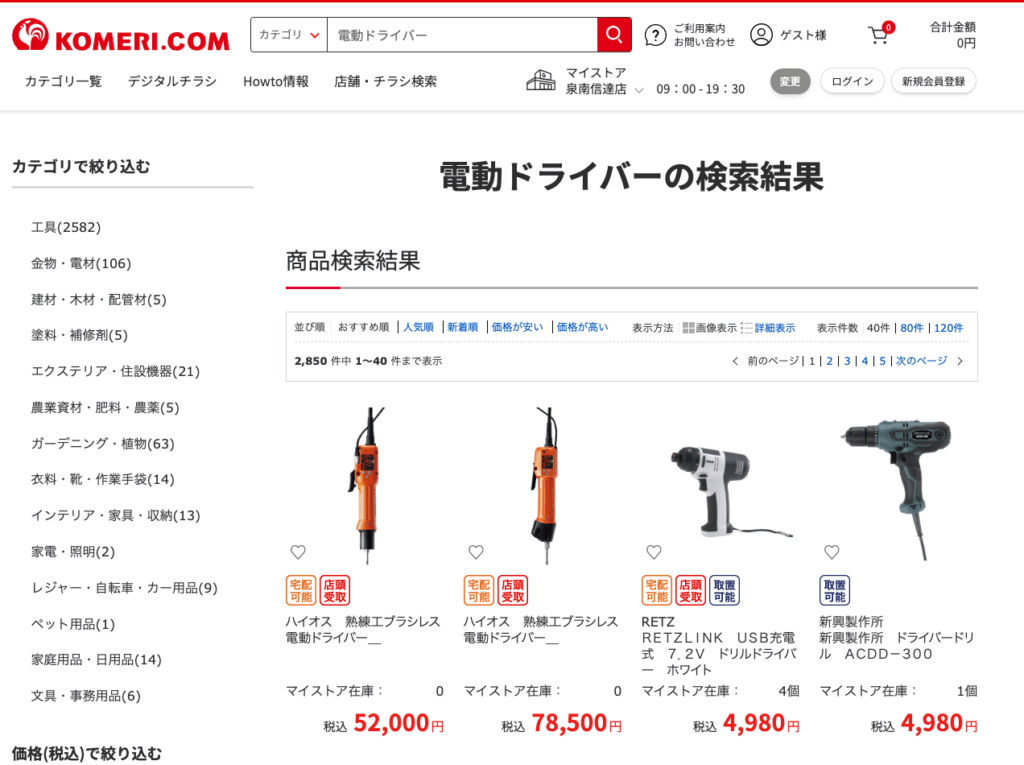Viewport: 1024px width, 765px height.
Task: Click the red search magnifier button
Action: (x=614, y=35)
